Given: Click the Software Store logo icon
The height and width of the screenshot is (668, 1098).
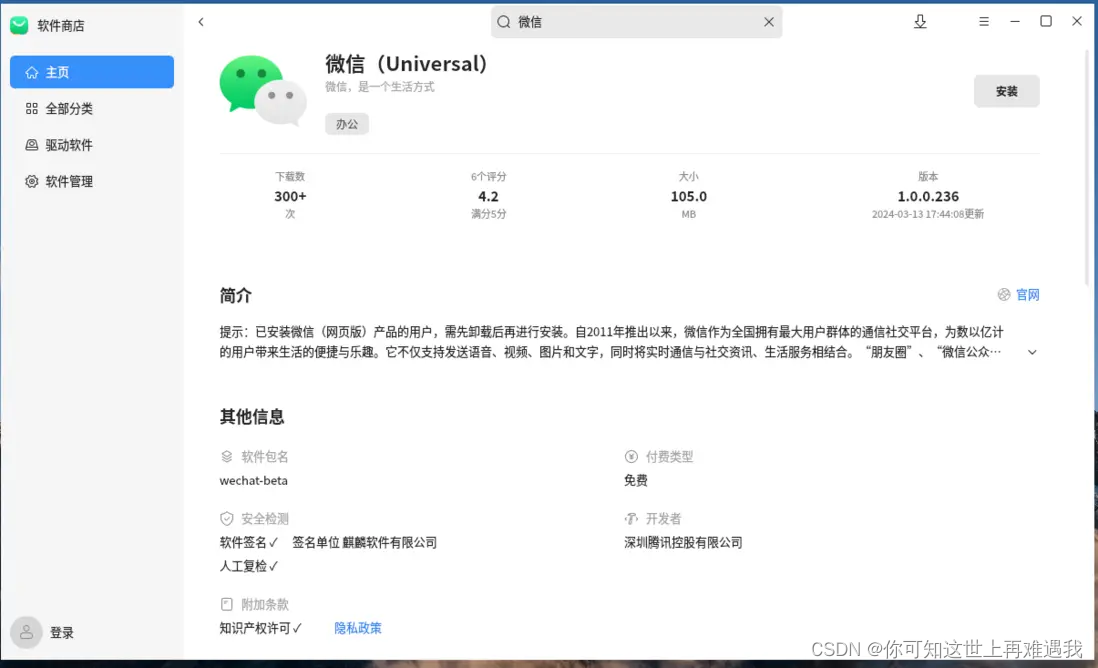Looking at the screenshot, I should 19,26.
